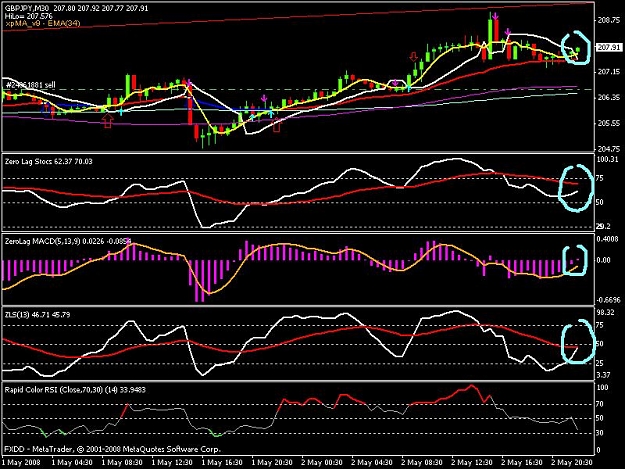Click the -0.6696 value on MACD scale
This screenshot has width=625, height=469.
609,300
